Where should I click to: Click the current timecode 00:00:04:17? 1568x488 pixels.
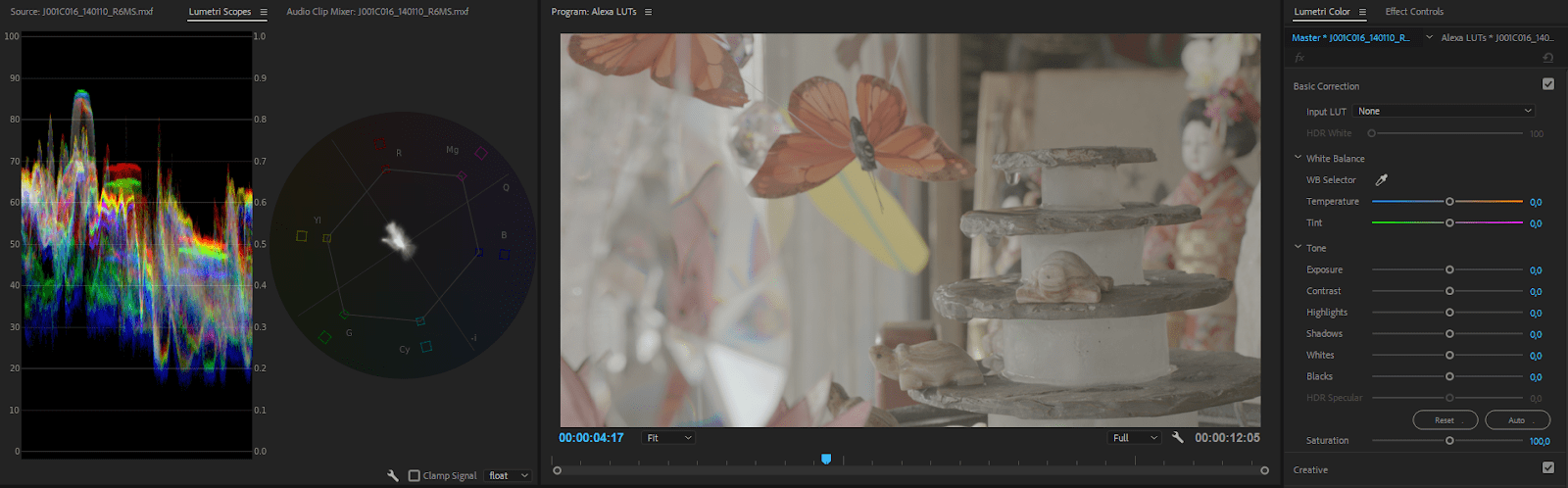pyautogui.click(x=591, y=437)
